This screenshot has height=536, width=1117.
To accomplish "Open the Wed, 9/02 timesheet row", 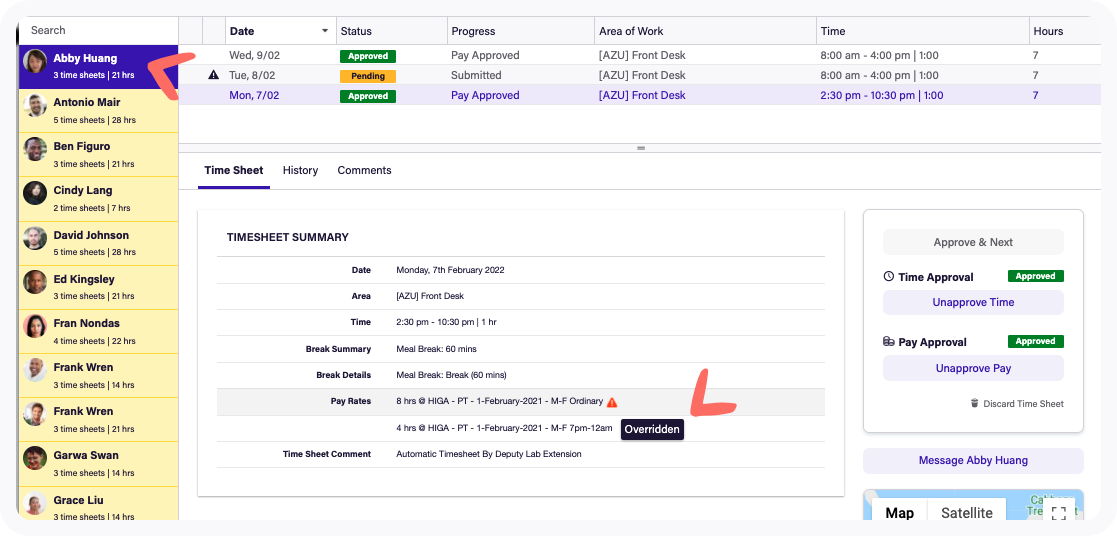I will (639, 55).
